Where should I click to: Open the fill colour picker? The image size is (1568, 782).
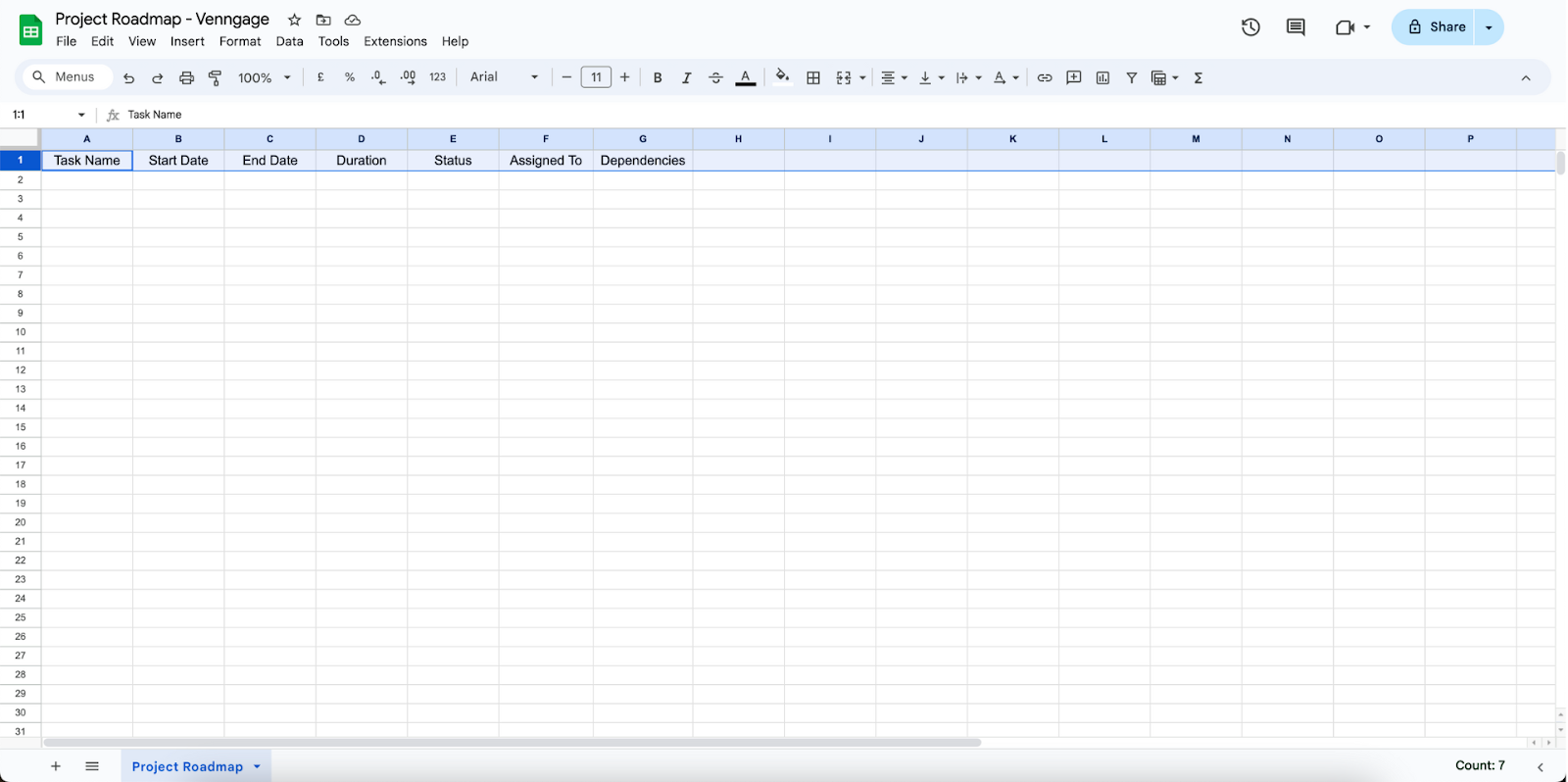782,76
